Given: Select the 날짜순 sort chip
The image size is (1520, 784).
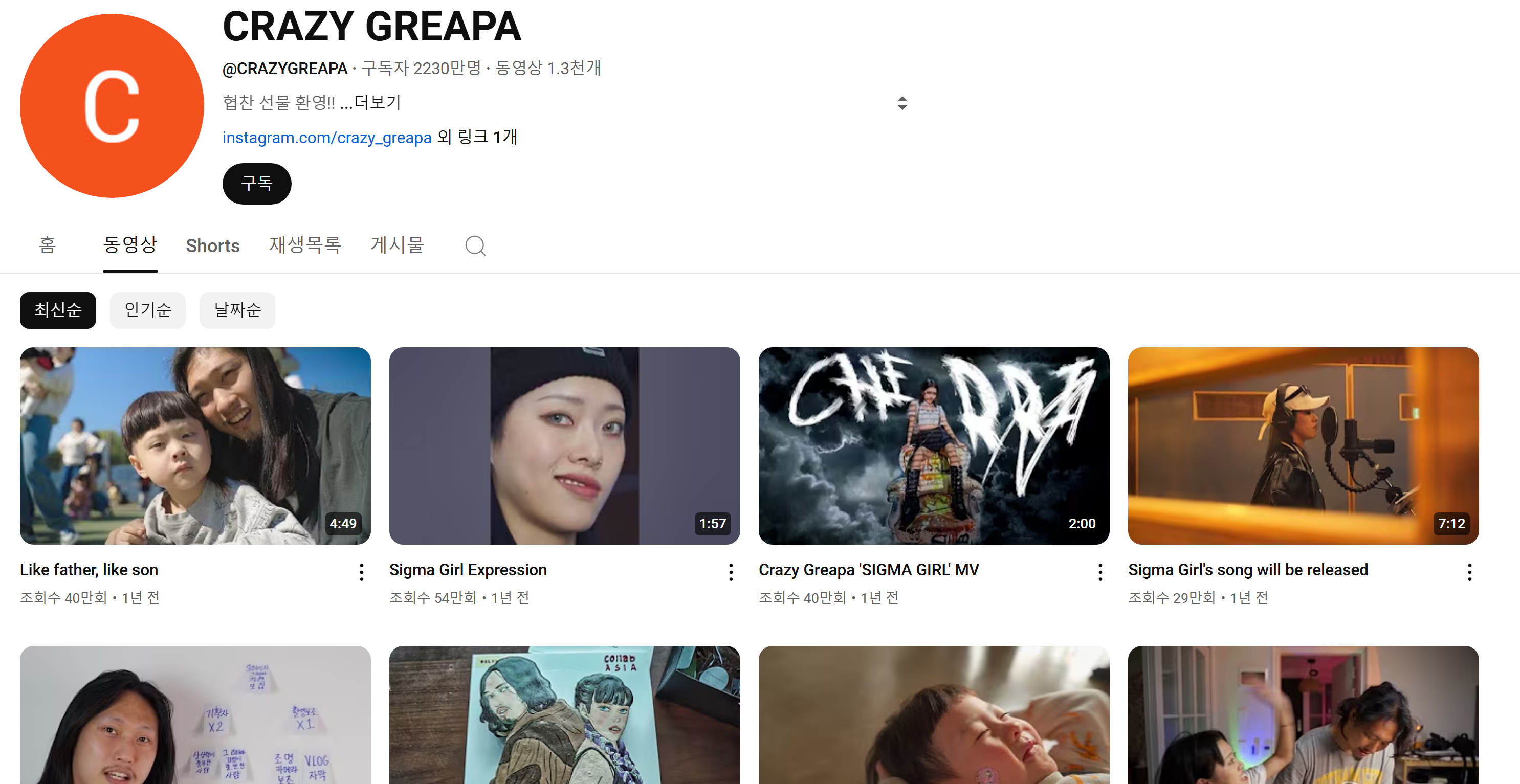Looking at the screenshot, I should point(237,310).
